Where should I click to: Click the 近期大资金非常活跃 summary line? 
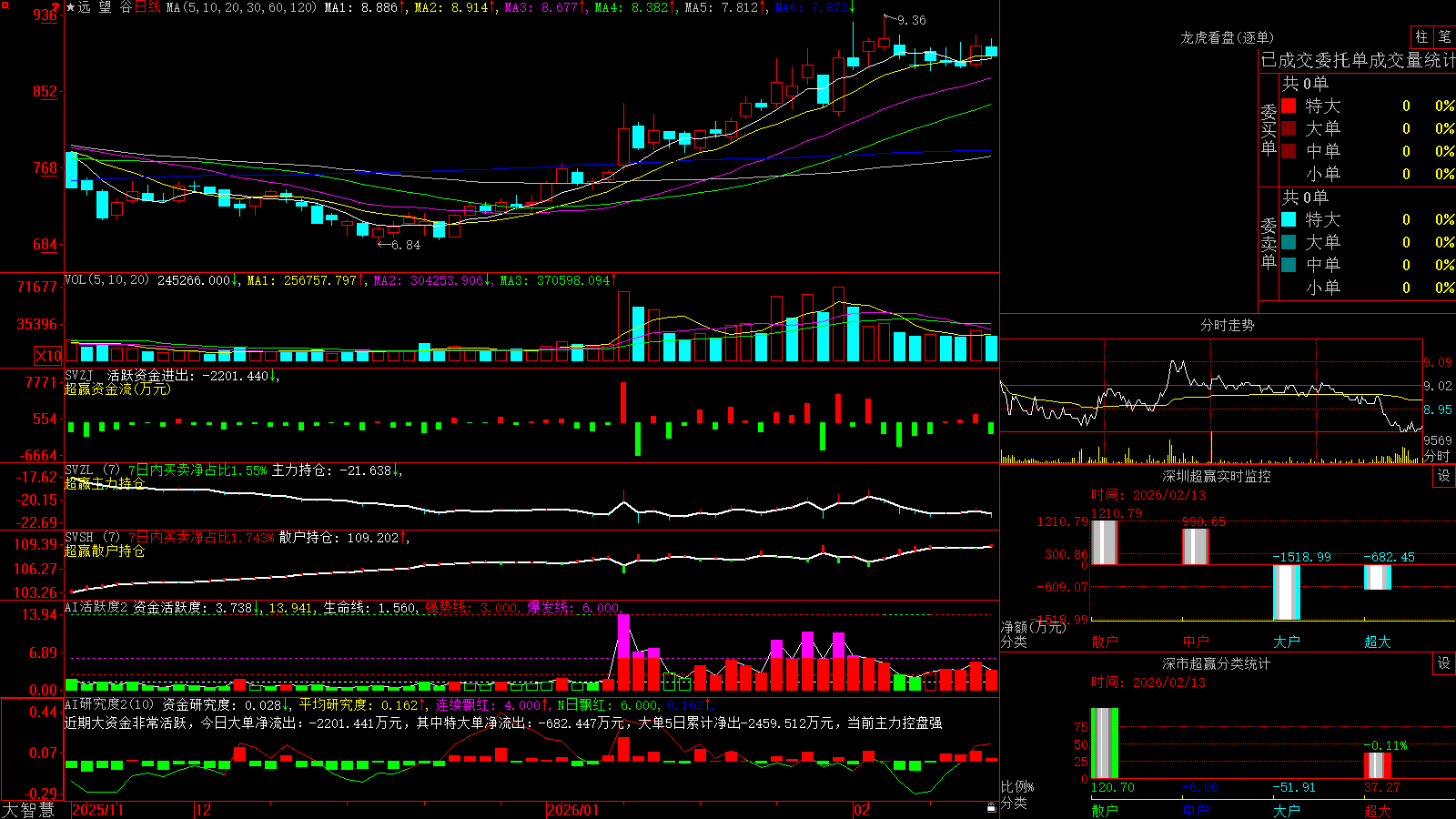[503, 723]
